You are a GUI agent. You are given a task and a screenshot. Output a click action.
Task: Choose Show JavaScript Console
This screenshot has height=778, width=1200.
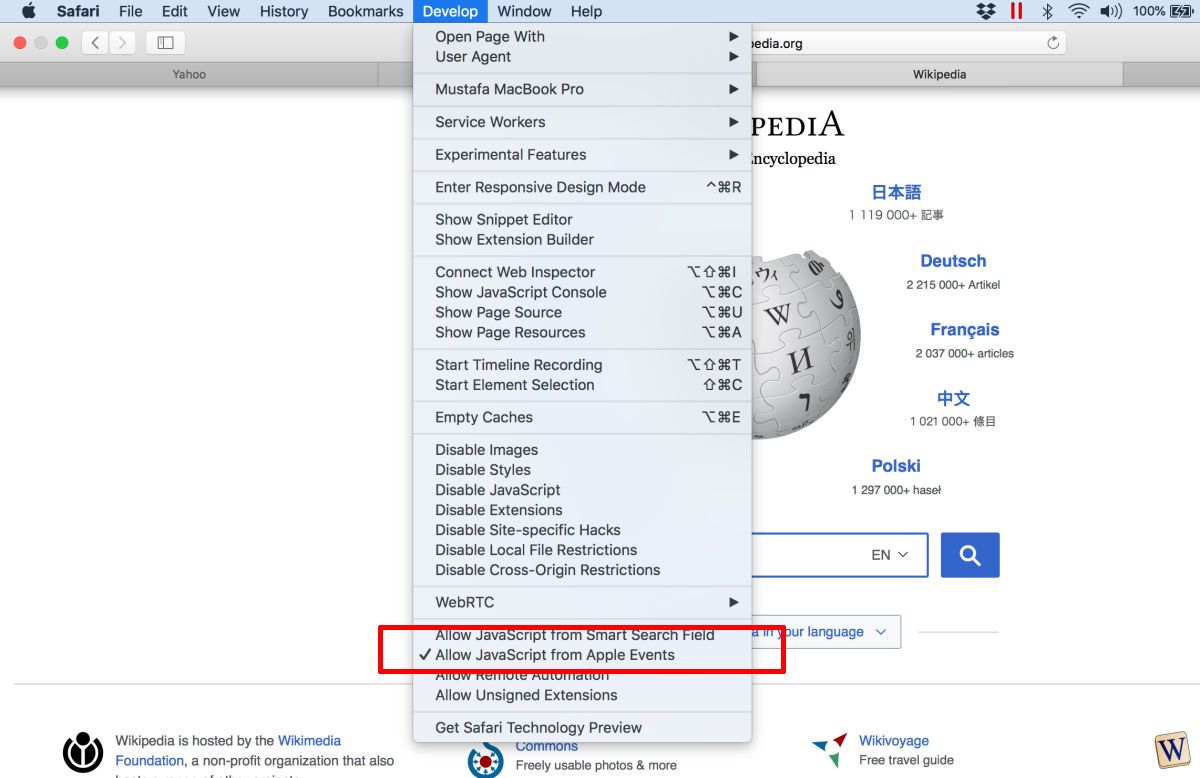click(x=582, y=292)
